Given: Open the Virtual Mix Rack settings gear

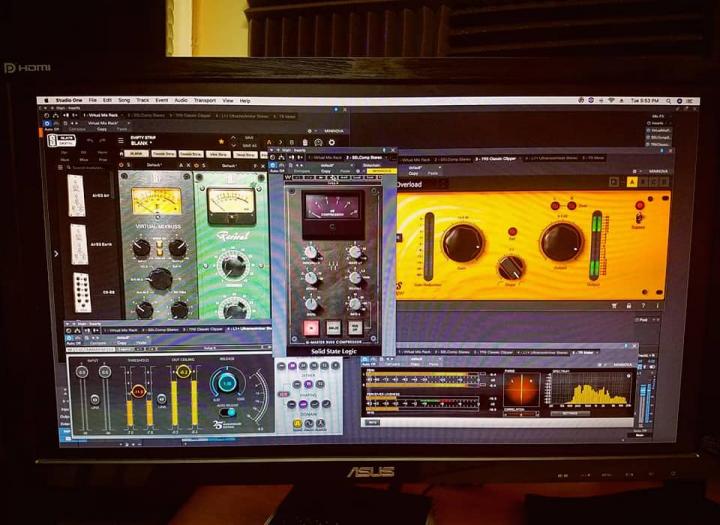Looking at the screenshot, I should [x=332, y=143].
